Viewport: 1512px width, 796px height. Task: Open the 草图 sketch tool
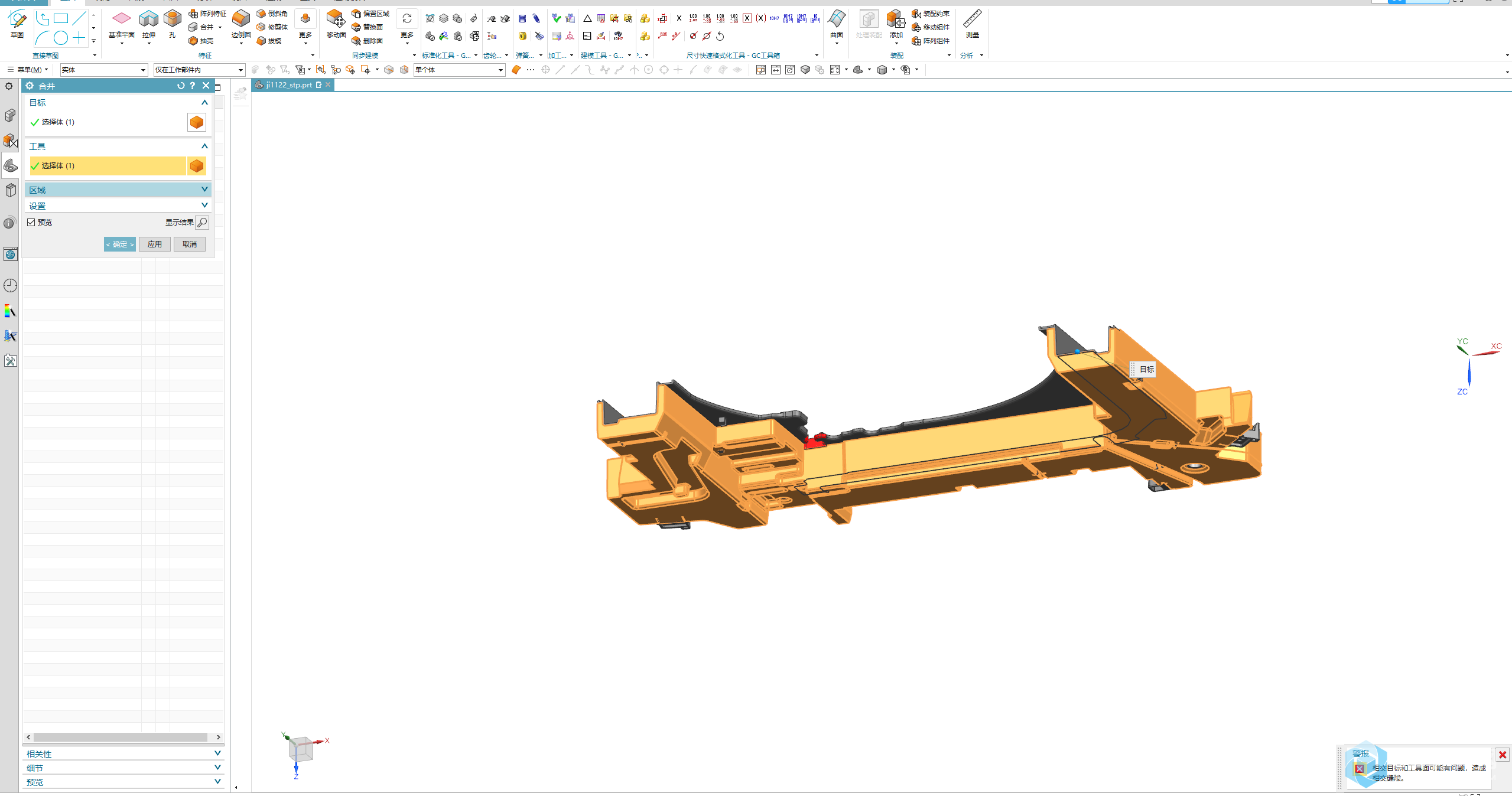pyautogui.click(x=17, y=24)
